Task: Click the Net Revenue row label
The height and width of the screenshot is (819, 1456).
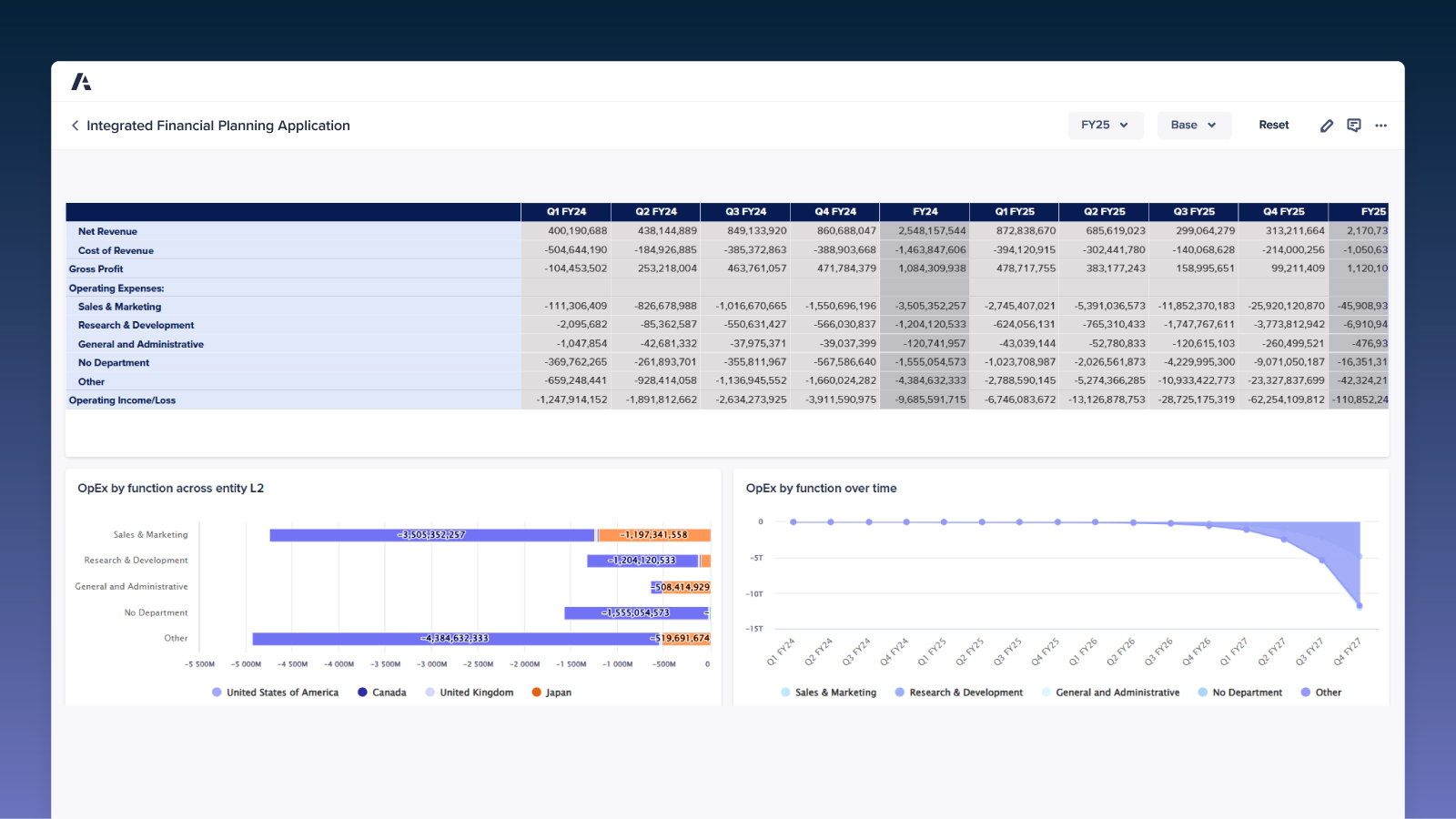Action: pyautogui.click(x=107, y=232)
